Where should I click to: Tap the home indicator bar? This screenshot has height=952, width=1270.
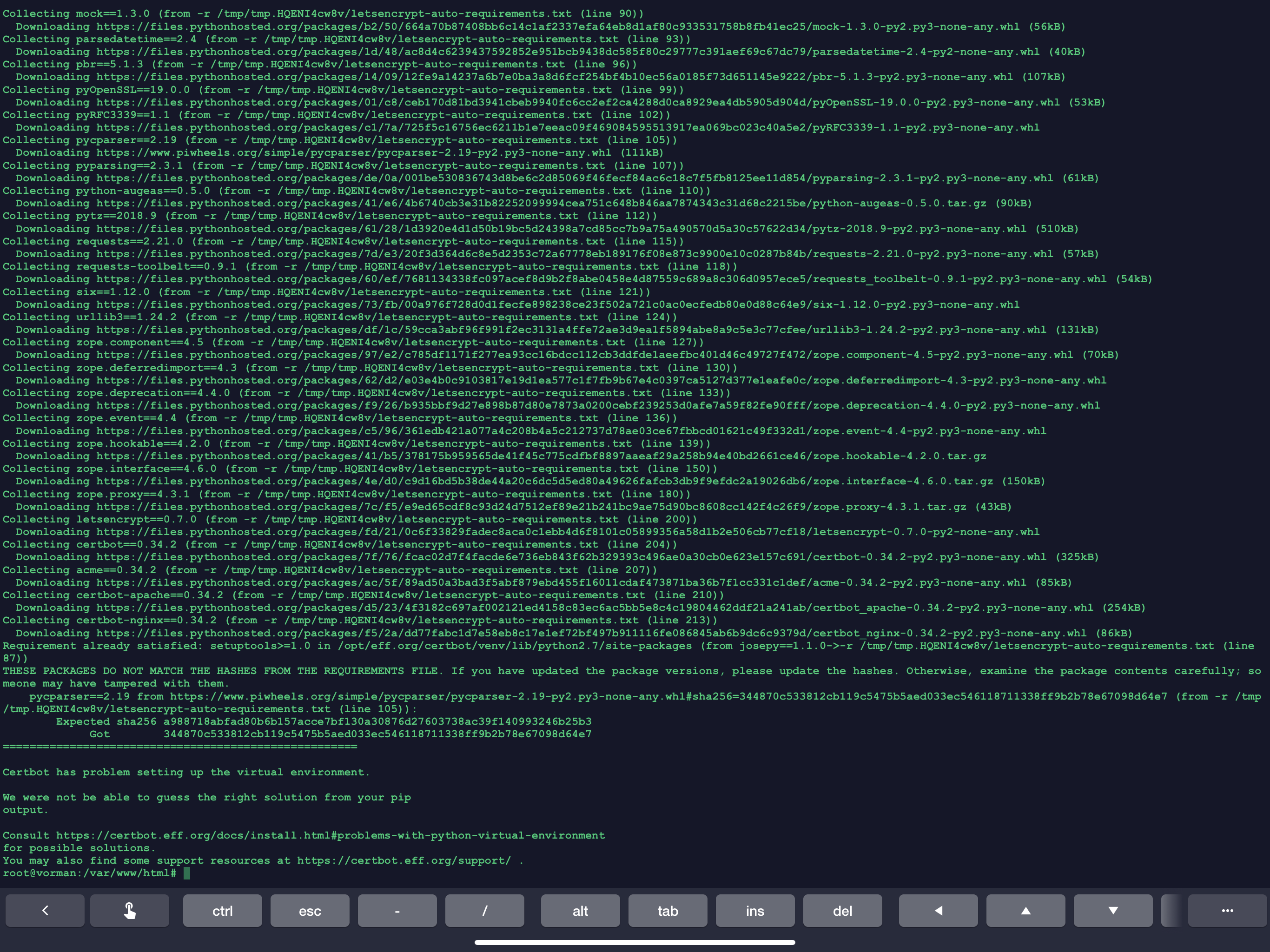pos(635,942)
